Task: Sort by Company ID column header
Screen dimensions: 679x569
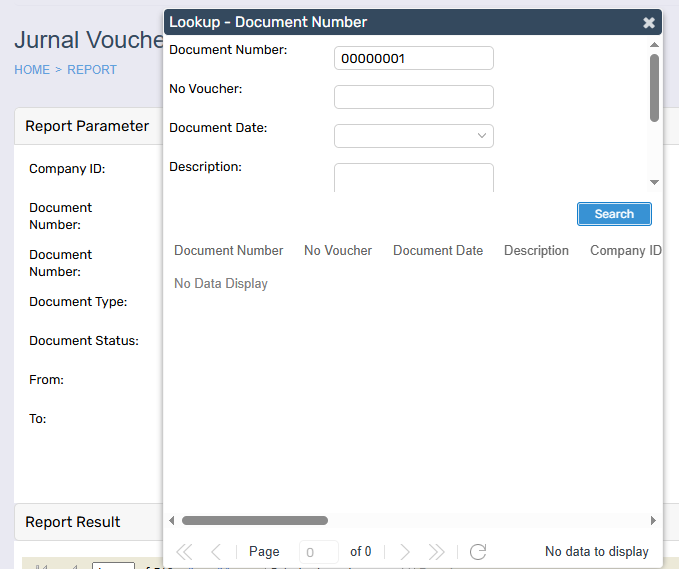Action: click(626, 250)
